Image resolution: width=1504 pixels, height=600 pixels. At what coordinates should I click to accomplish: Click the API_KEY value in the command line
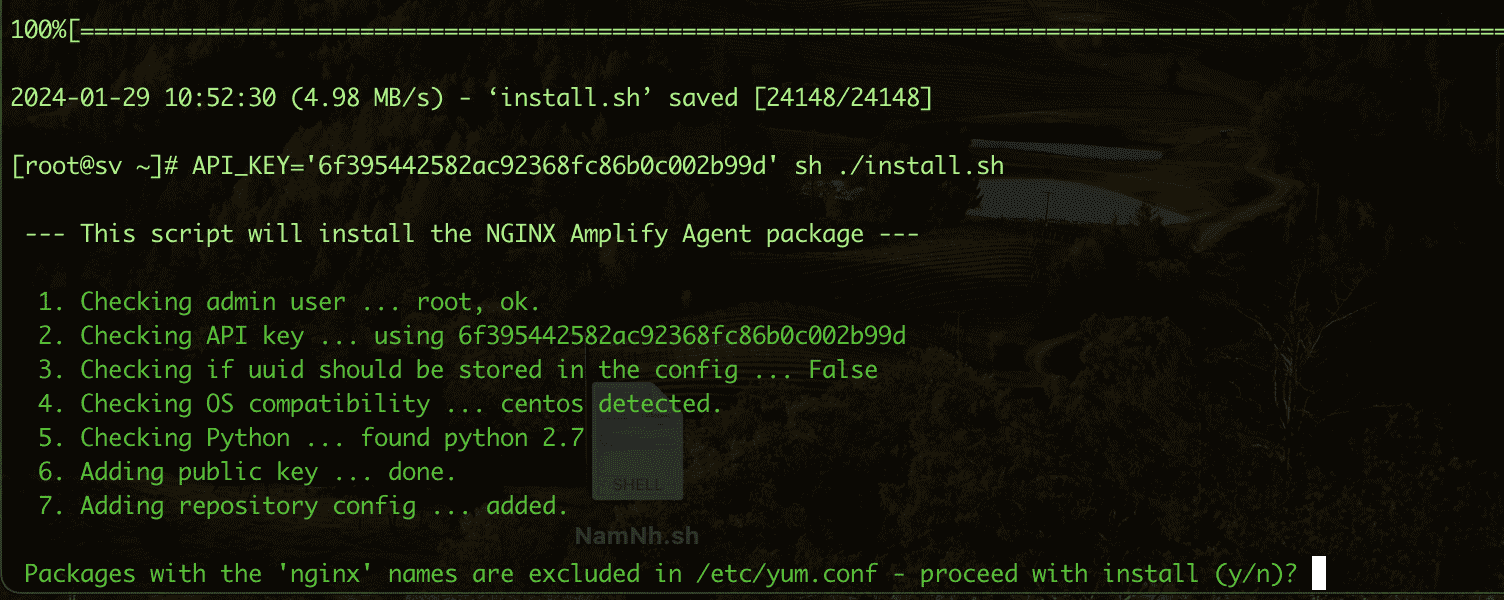(547, 166)
